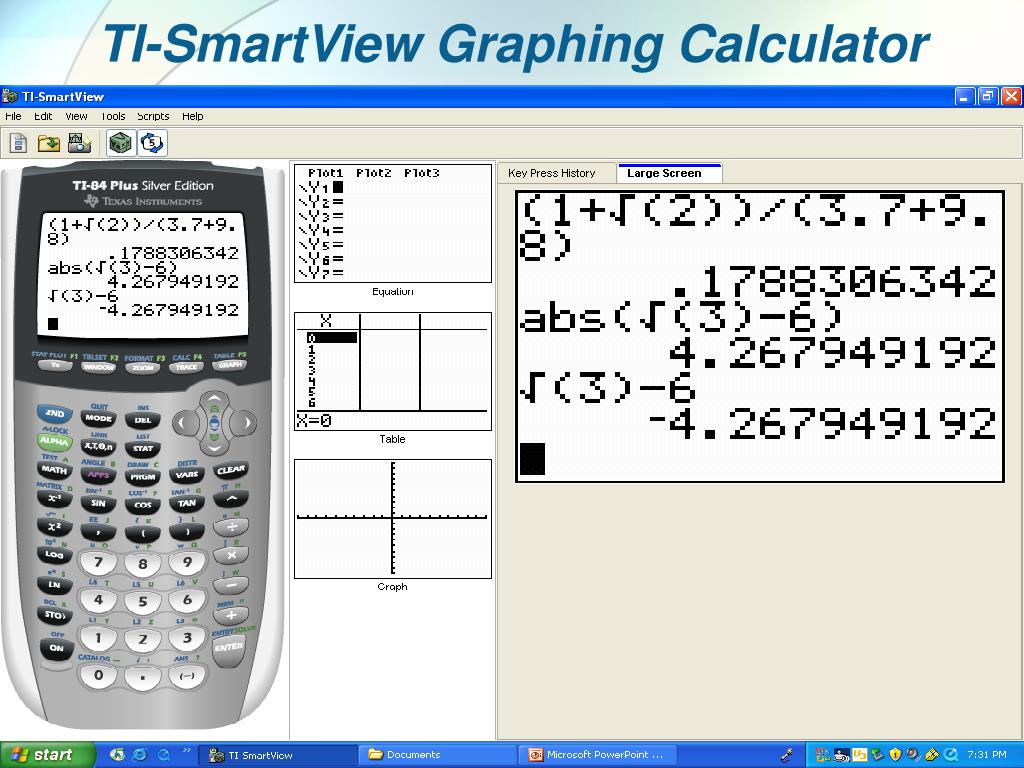Click the GRAPH calculator key
Viewport: 1024px width, 768px height.
point(229,365)
